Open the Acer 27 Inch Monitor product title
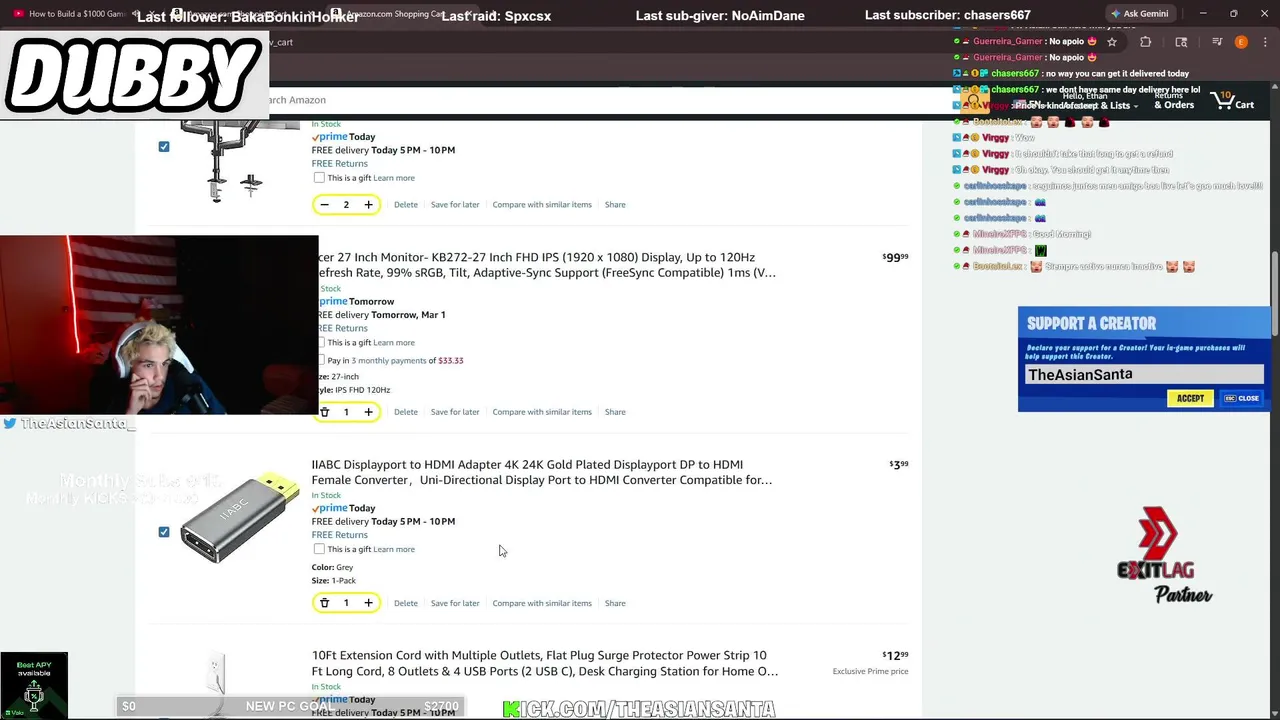Viewport: 1280px width, 720px height. tap(547, 265)
